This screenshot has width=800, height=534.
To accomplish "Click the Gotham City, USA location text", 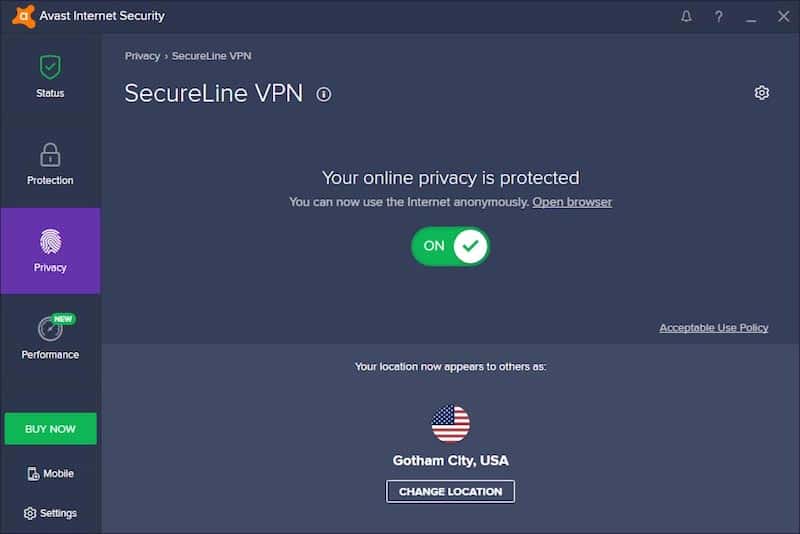I will [450, 461].
